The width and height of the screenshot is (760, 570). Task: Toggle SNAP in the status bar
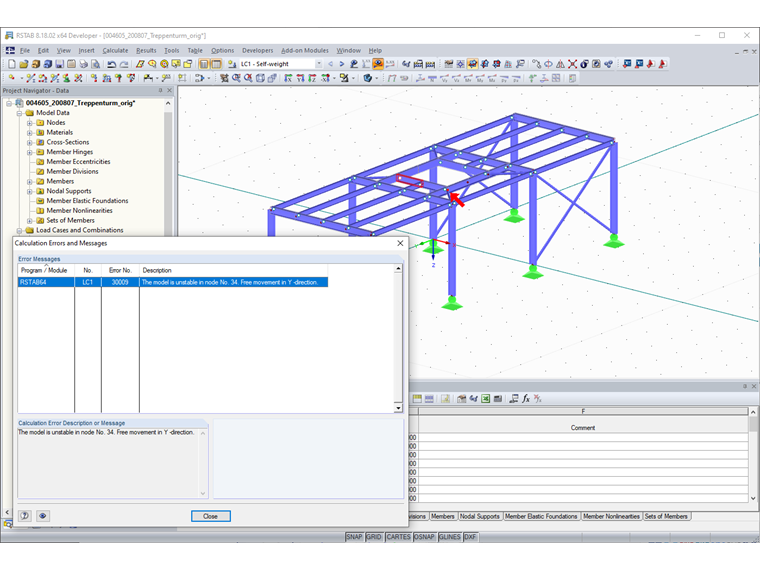354,537
